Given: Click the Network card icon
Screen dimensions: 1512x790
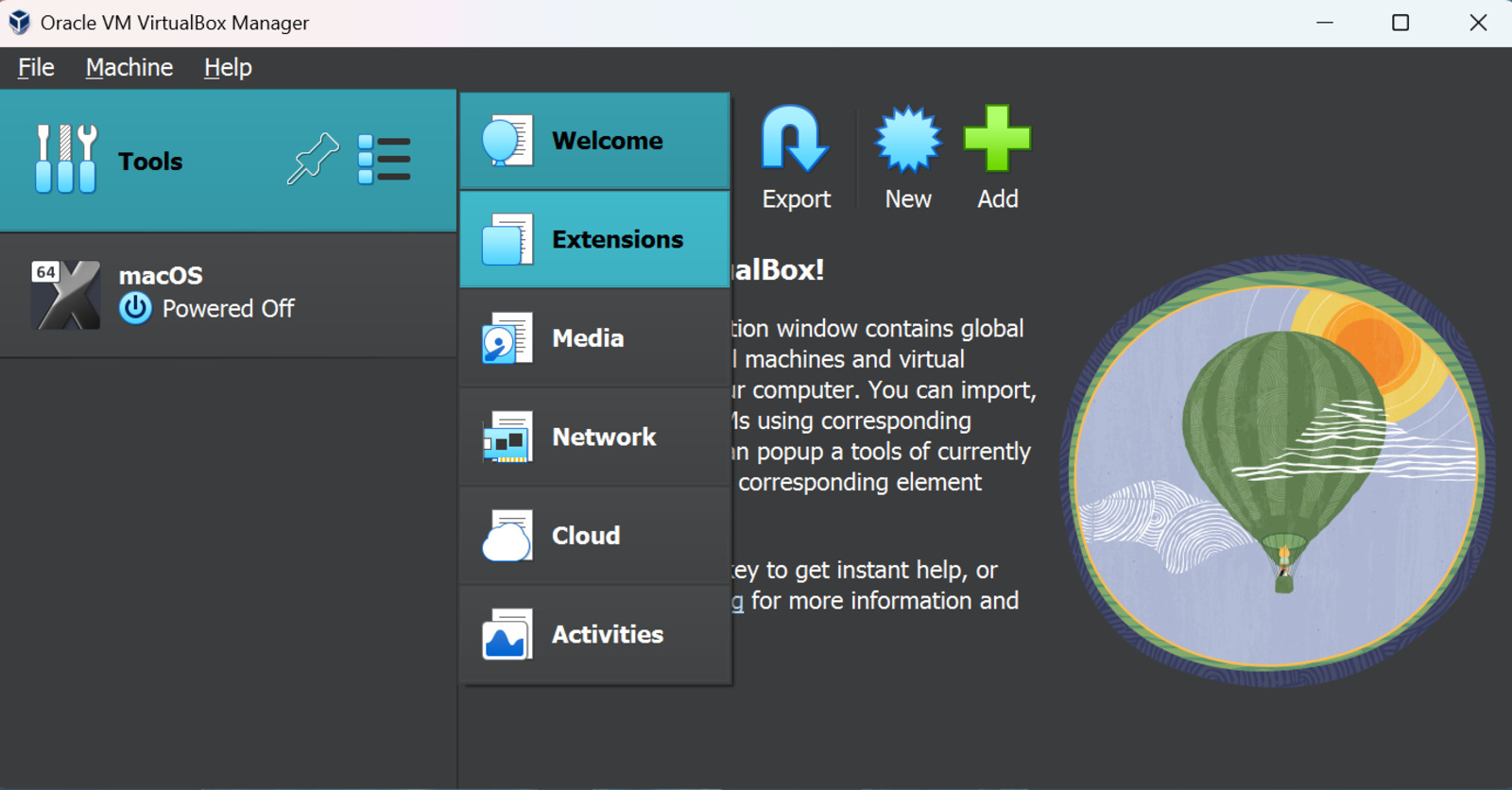Looking at the screenshot, I should (x=507, y=437).
